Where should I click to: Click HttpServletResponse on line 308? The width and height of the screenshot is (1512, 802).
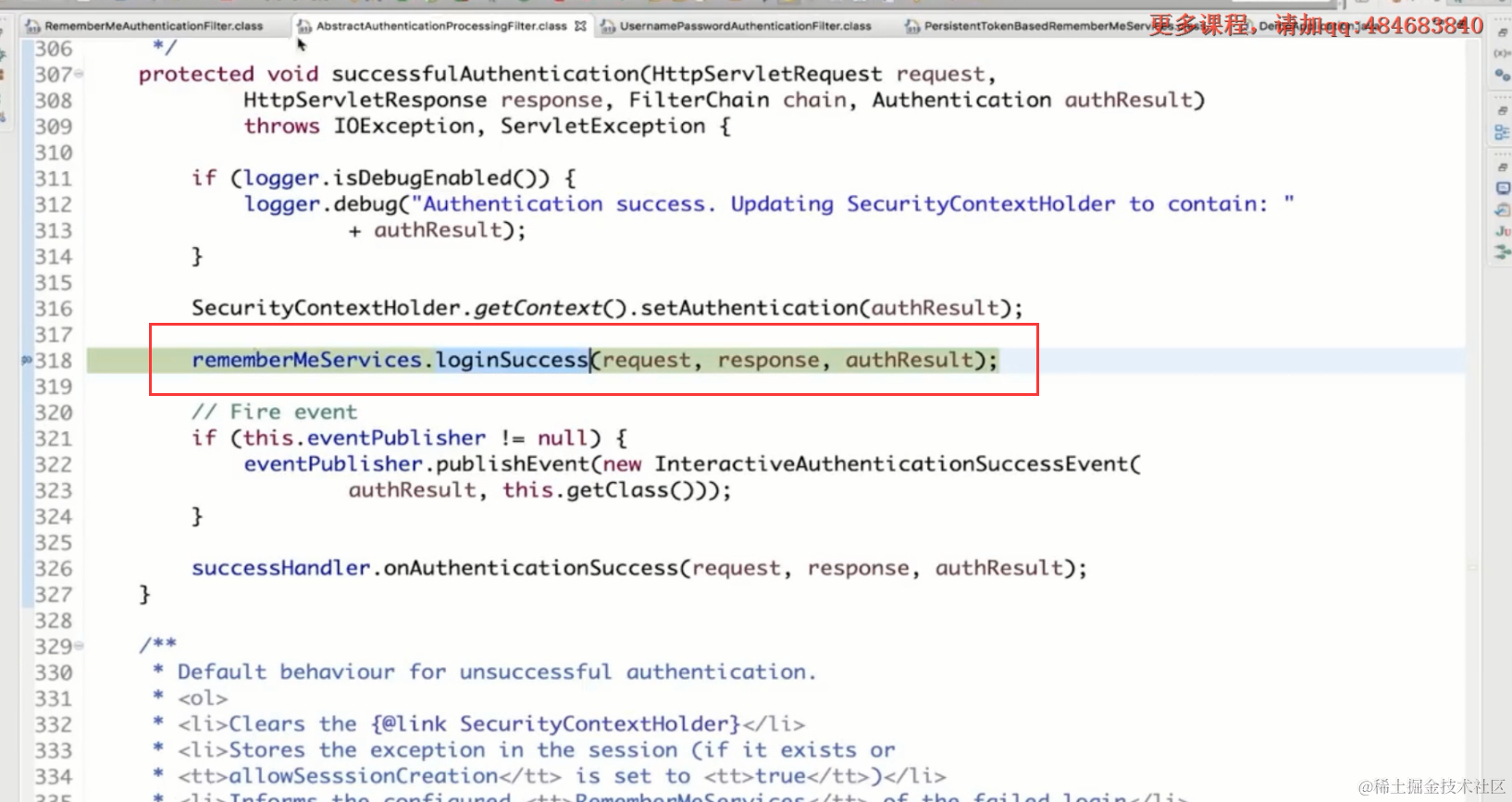[365, 100]
